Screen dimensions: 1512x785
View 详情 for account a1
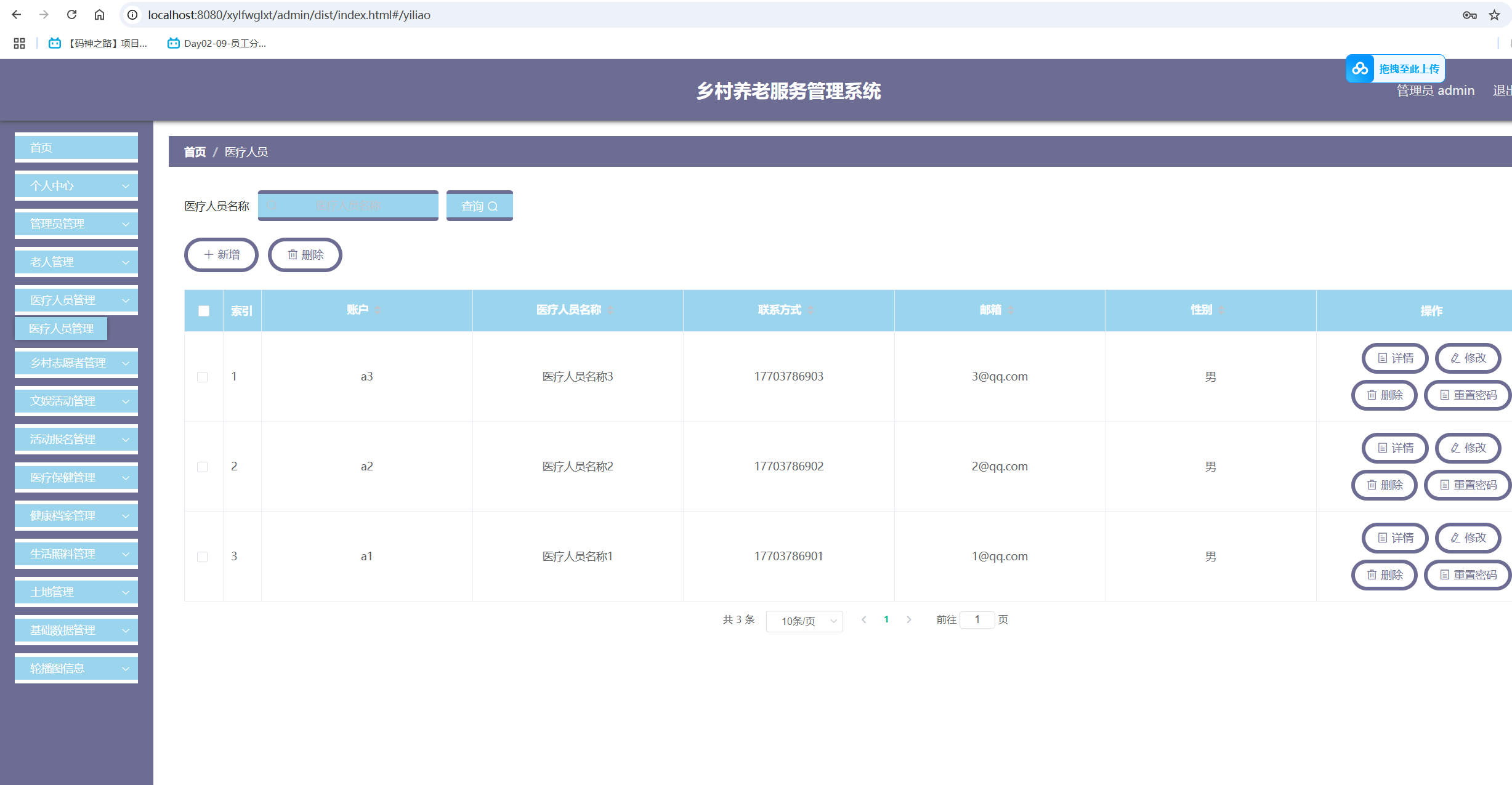[1395, 538]
